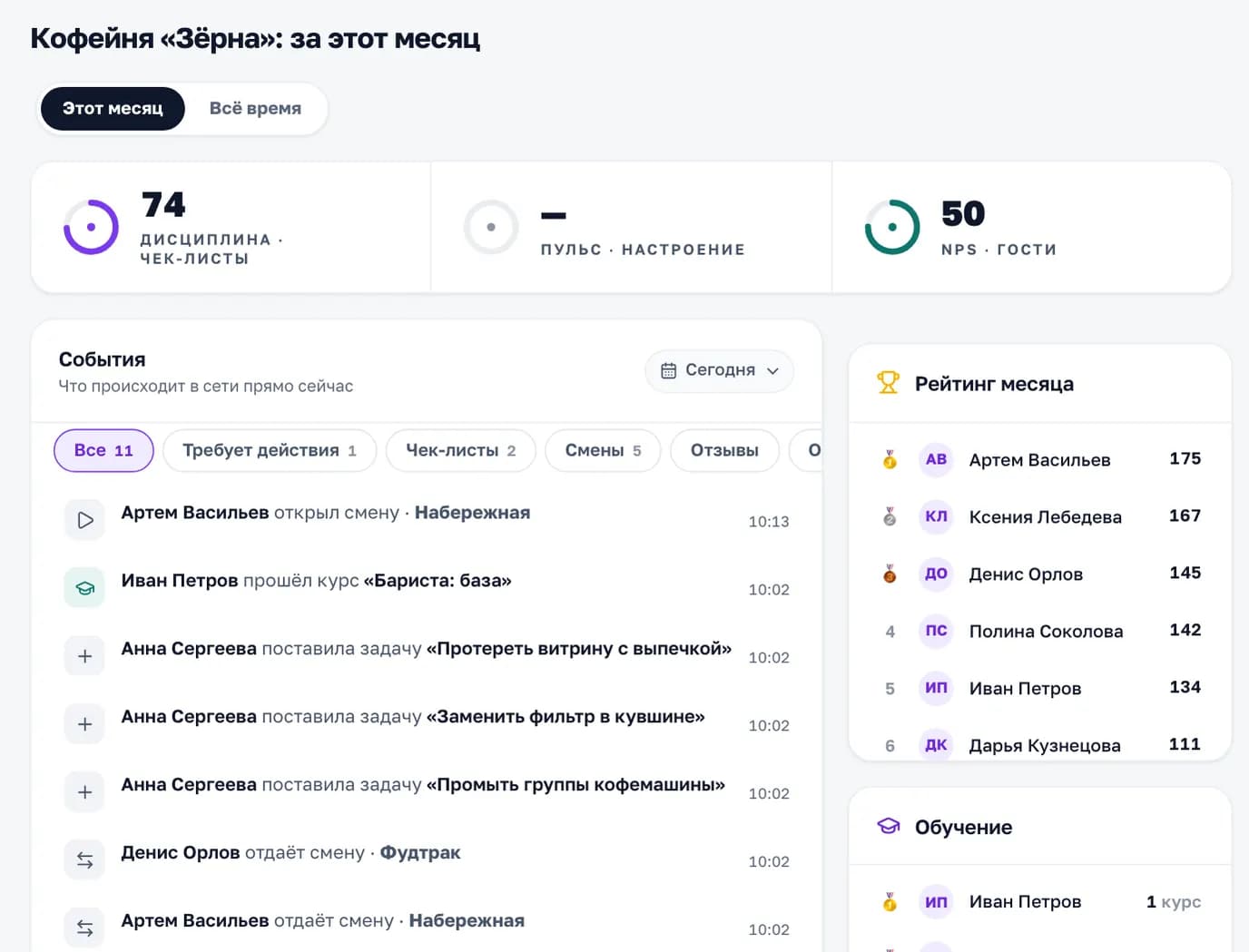Viewport: 1249px width, 952px height.
Task: Click the plus icon beside «Промыть группы кофемашины»
Action: (x=84, y=792)
